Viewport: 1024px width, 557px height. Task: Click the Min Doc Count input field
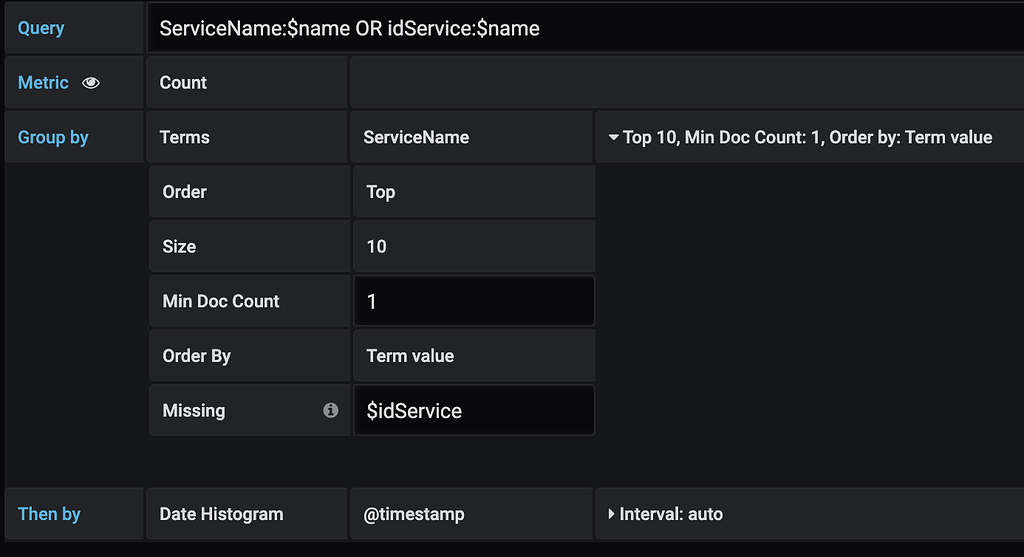473,301
